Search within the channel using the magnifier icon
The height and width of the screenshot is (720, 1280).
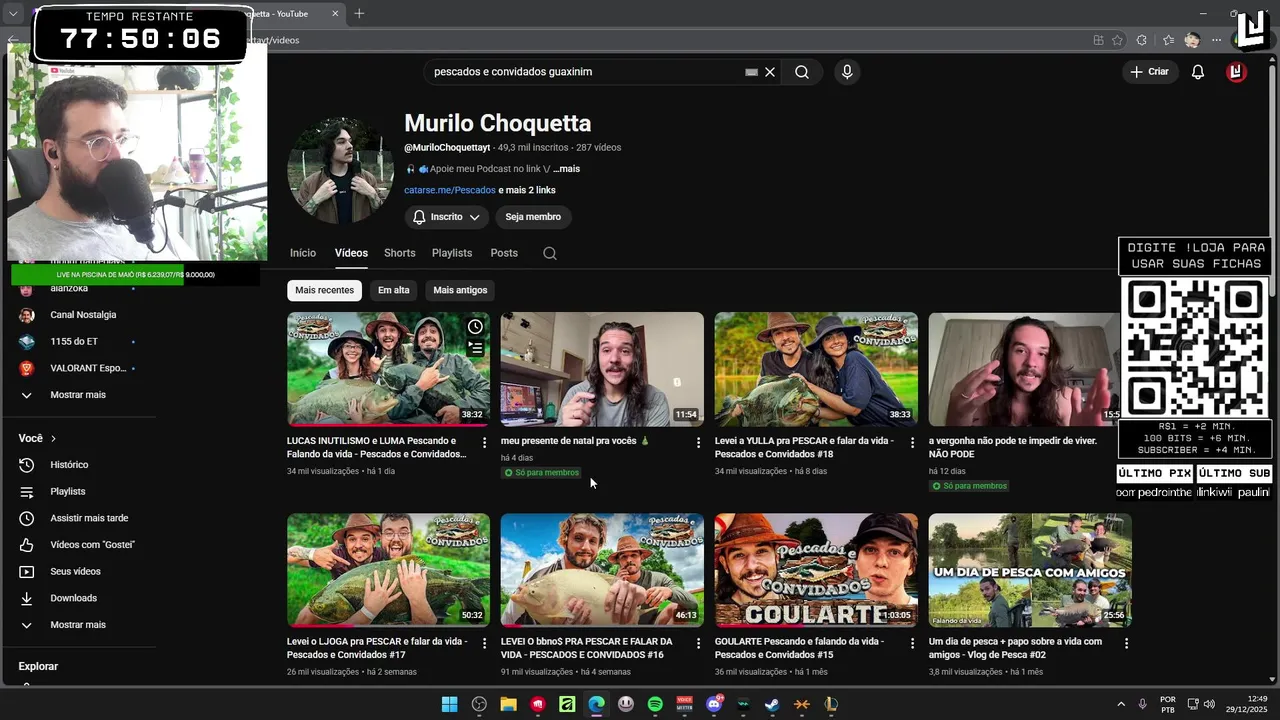point(550,253)
